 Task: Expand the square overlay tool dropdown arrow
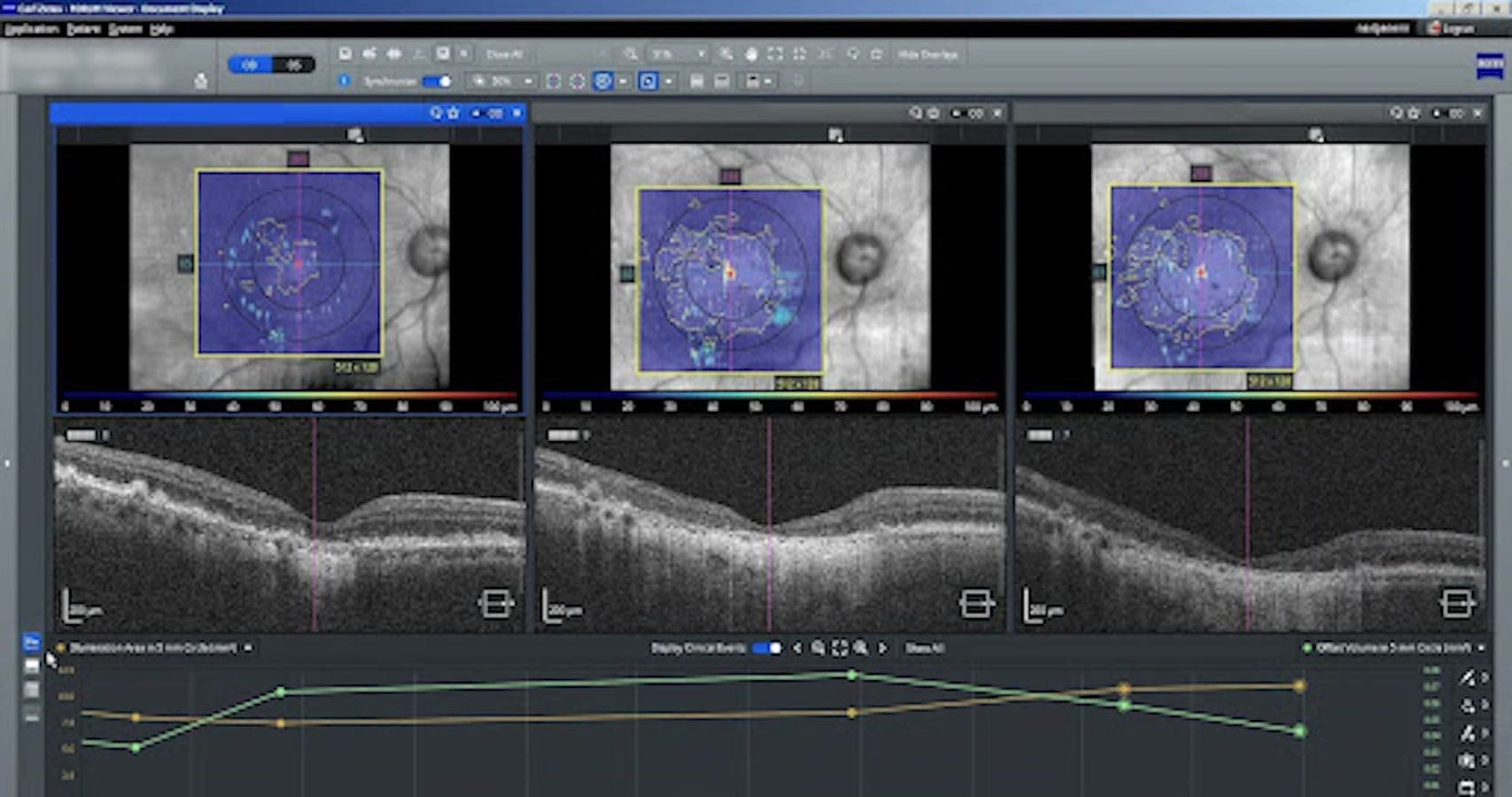coord(669,81)
